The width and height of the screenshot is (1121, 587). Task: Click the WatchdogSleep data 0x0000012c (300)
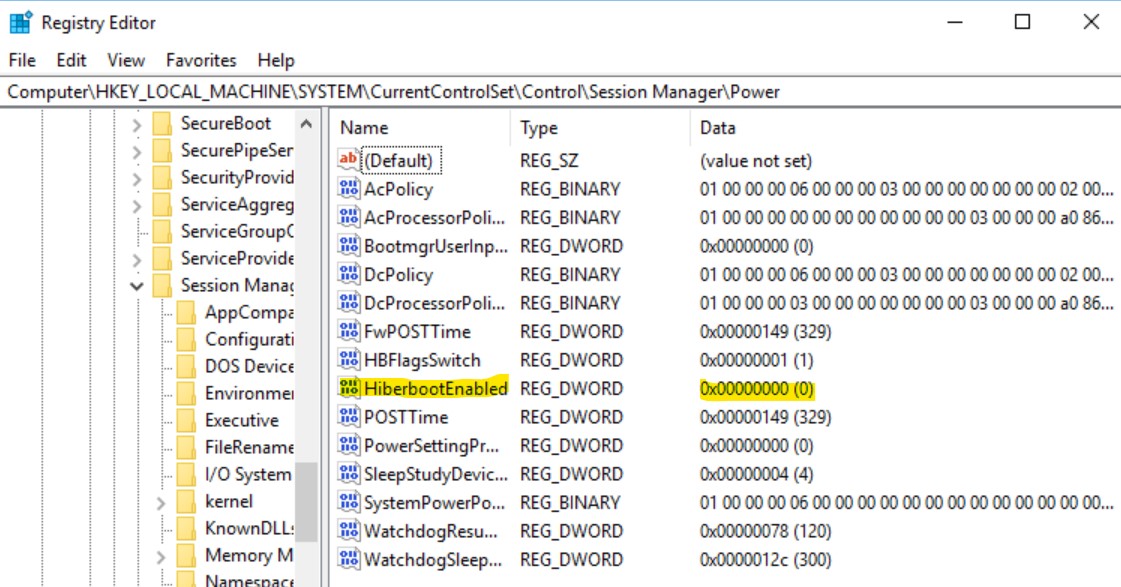[765, 560]
